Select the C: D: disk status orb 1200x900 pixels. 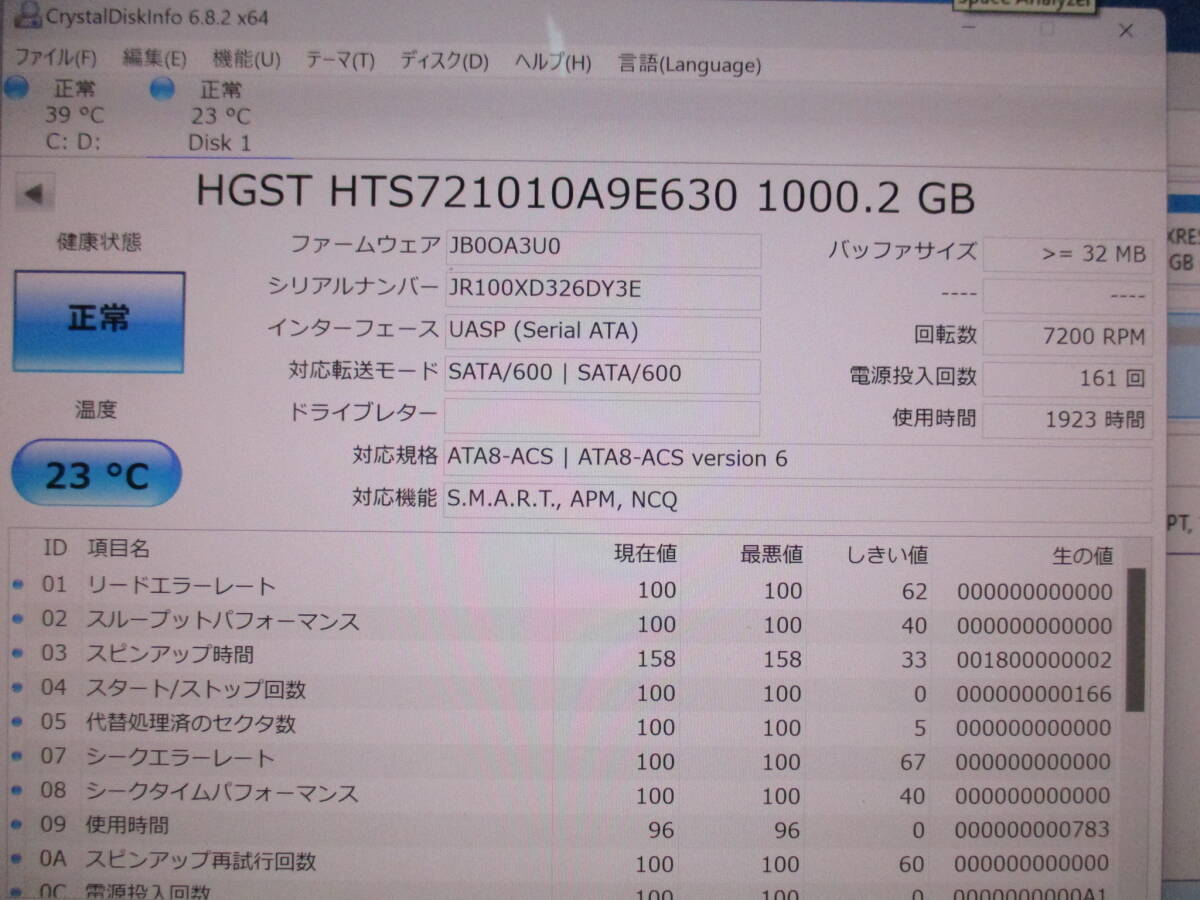(x=17, y=88)
